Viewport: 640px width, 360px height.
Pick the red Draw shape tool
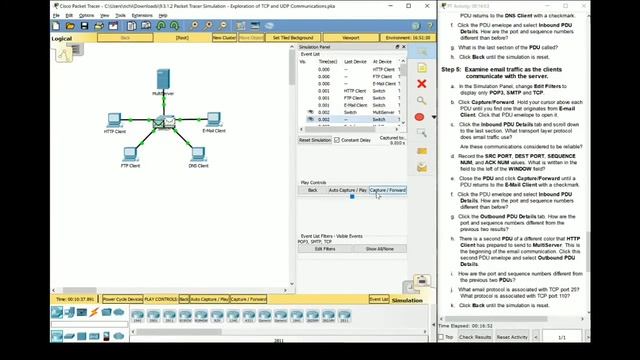(419, 117)
